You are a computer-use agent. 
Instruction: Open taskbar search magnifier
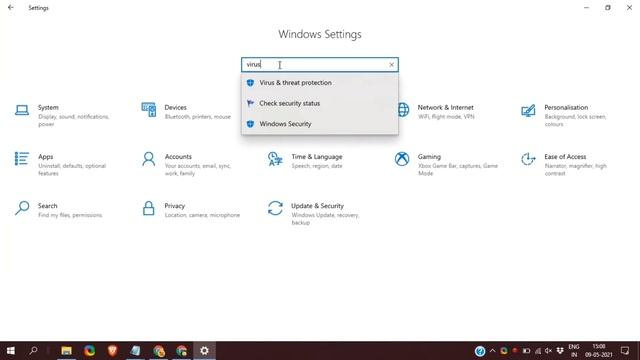tap(34, 351)
